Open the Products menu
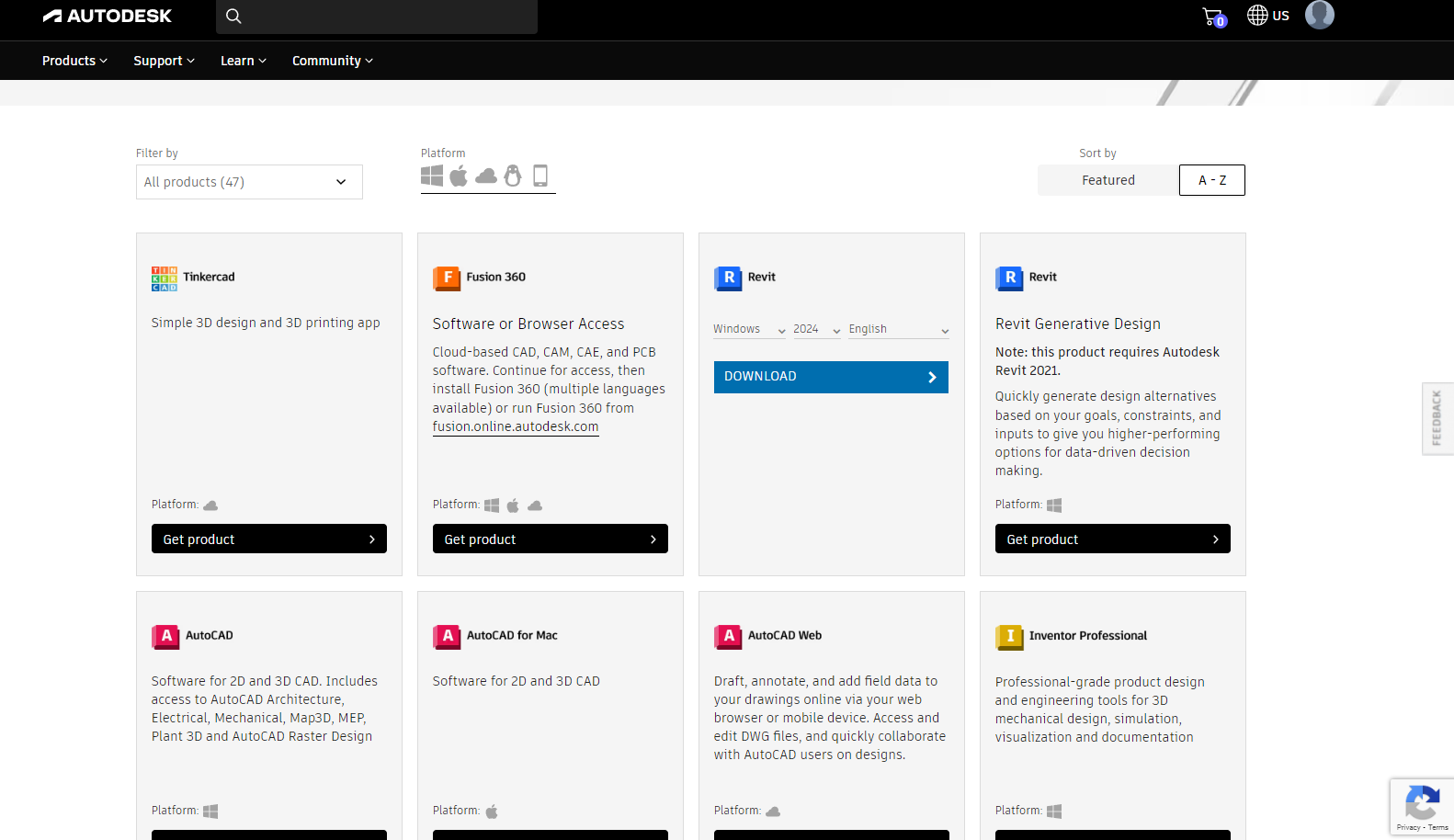The image size is (1454, 840). pyautogui.click(x=74, y=61)
